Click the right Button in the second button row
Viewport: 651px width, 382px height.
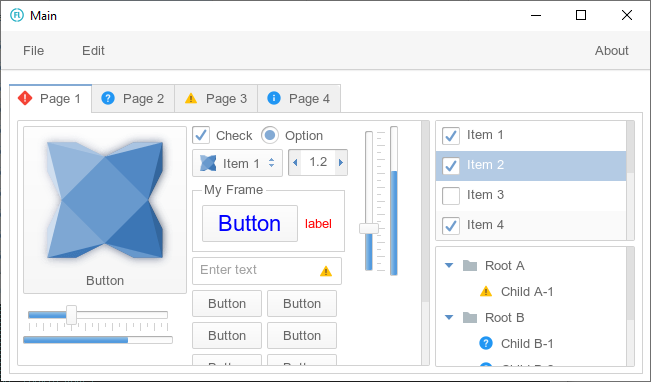pos(302,335)
